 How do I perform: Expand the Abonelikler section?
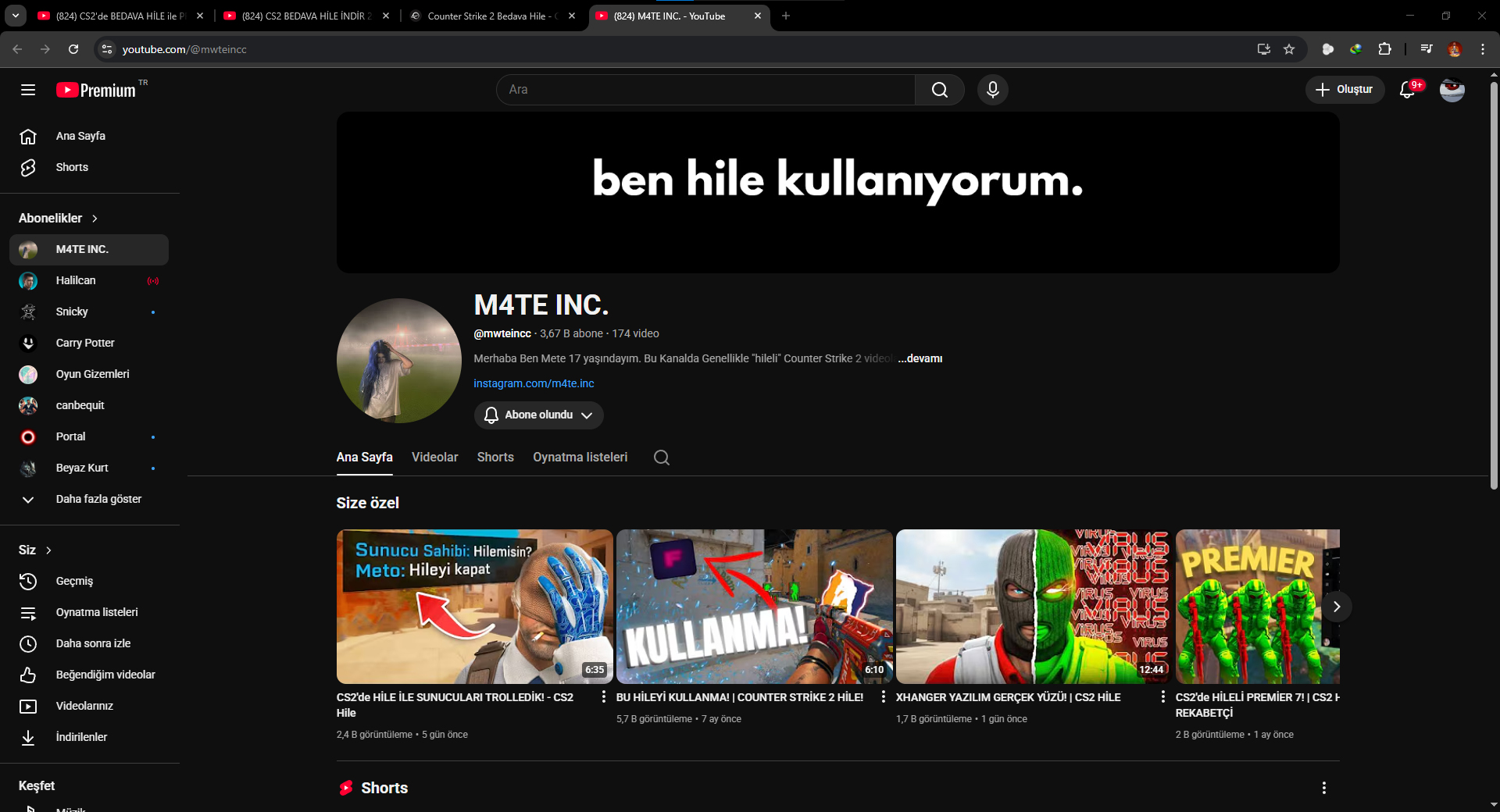click(x=59, y=219)
